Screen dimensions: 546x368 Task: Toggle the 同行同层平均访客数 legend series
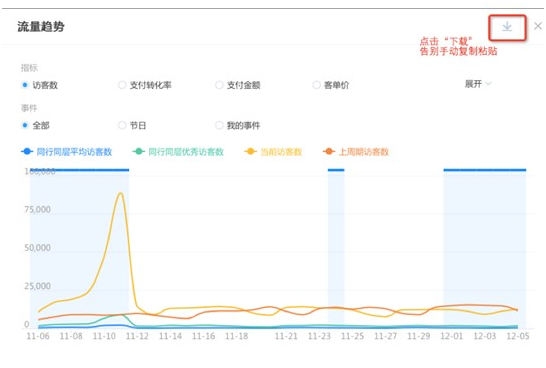click(67, 152)
